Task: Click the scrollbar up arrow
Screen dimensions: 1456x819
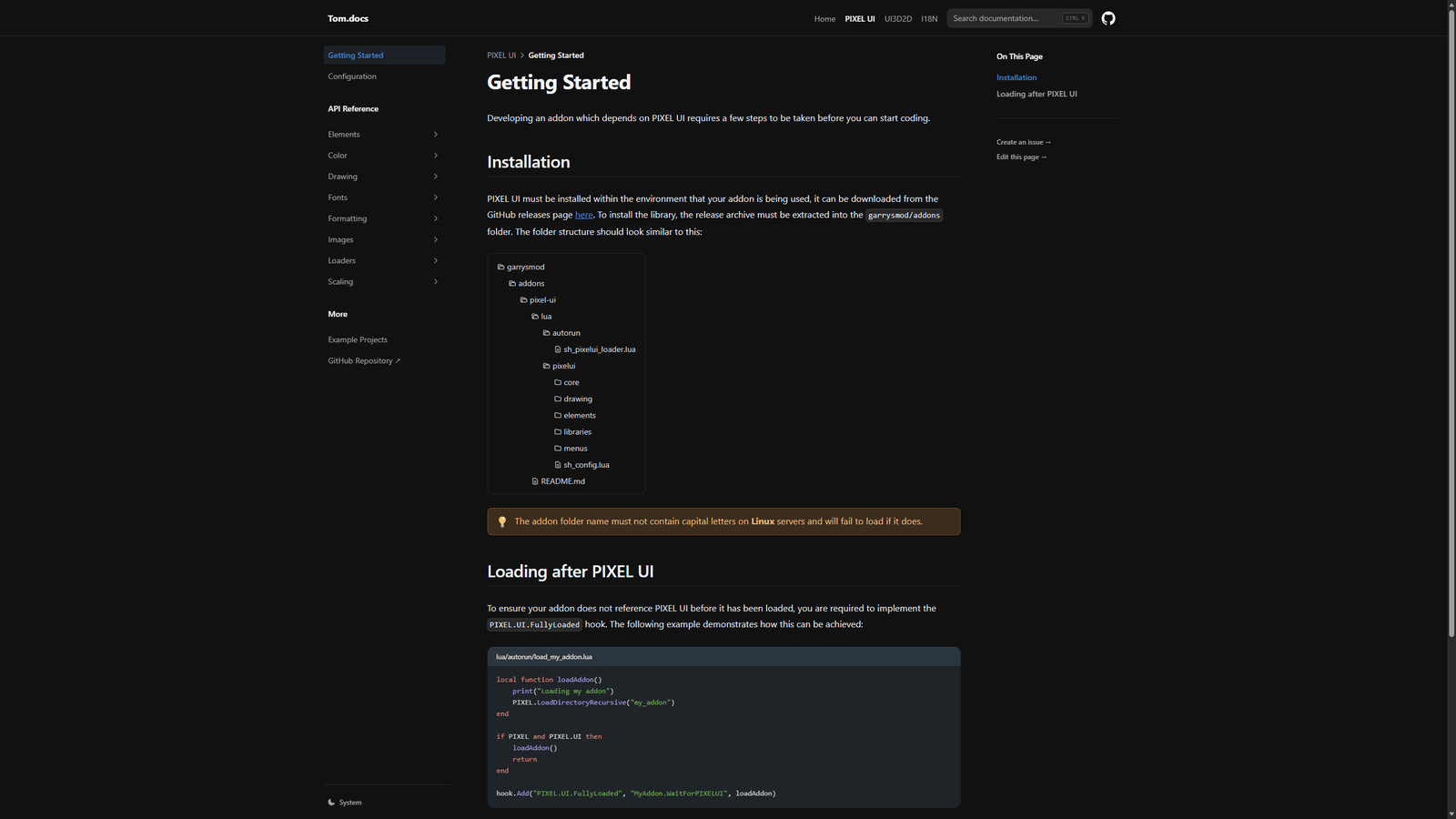Action: pos(1451,5)
